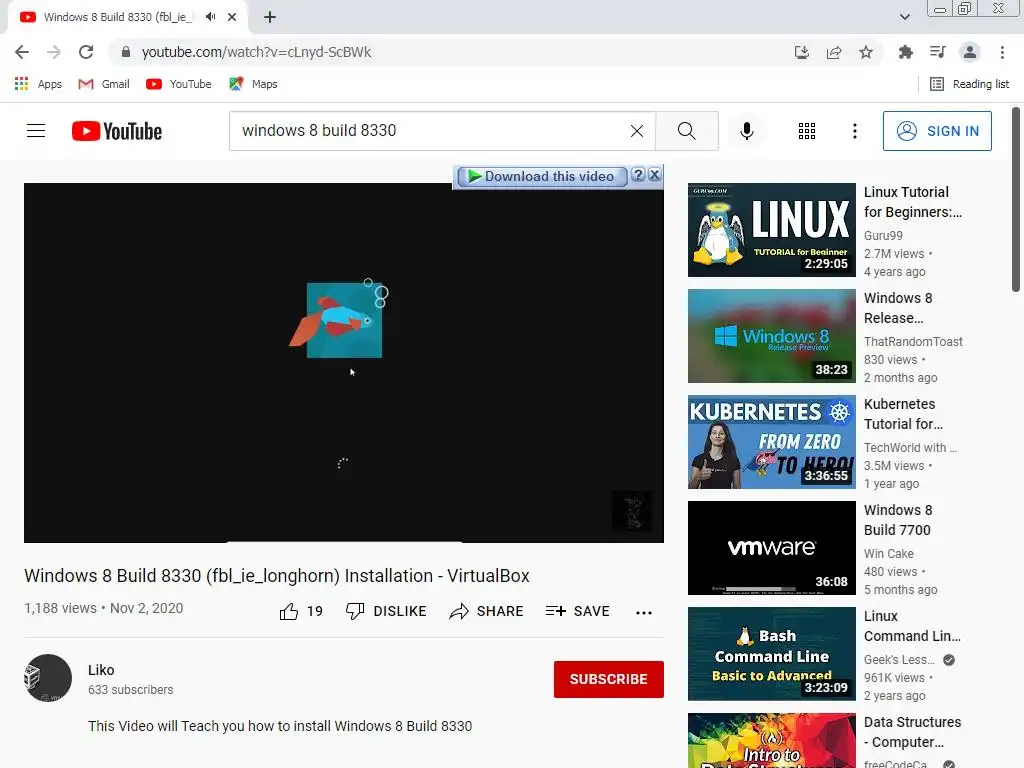Click the Guru99 channel name

point(883,235)
